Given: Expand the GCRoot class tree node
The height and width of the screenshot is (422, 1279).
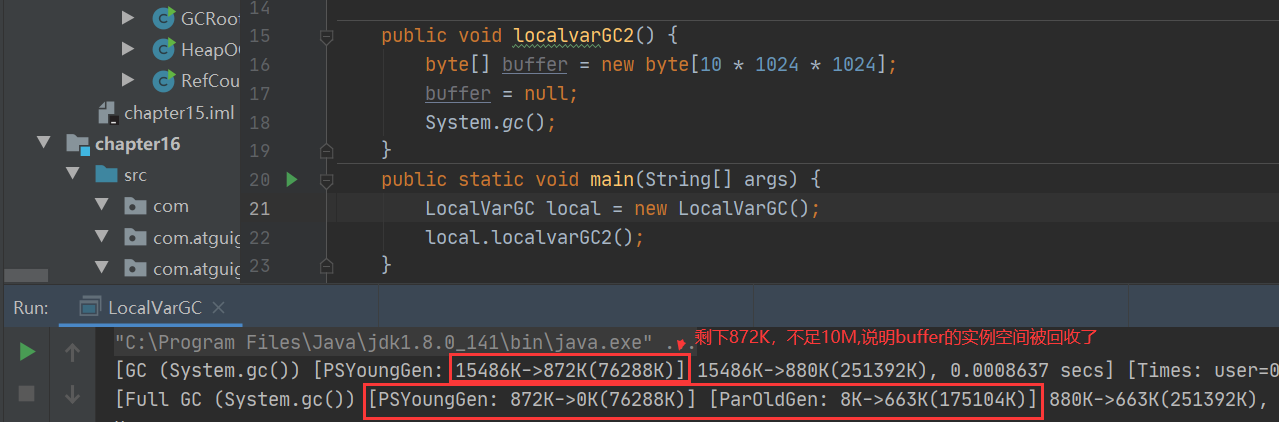Looking at the screenshot, I should pos(127,18).
